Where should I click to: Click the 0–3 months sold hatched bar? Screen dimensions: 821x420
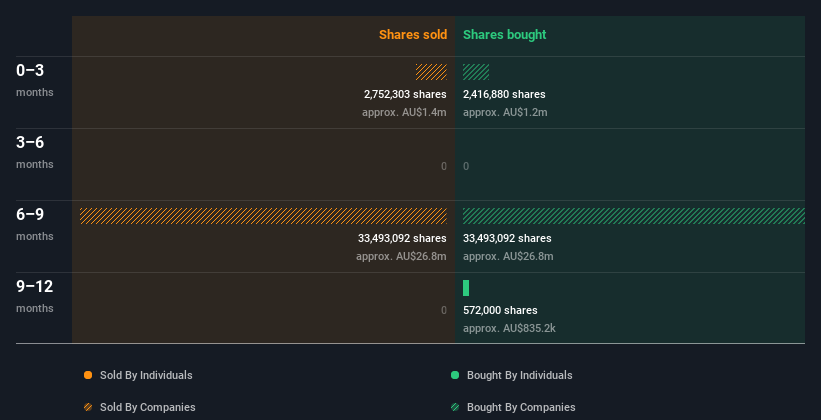coord(431,72)
